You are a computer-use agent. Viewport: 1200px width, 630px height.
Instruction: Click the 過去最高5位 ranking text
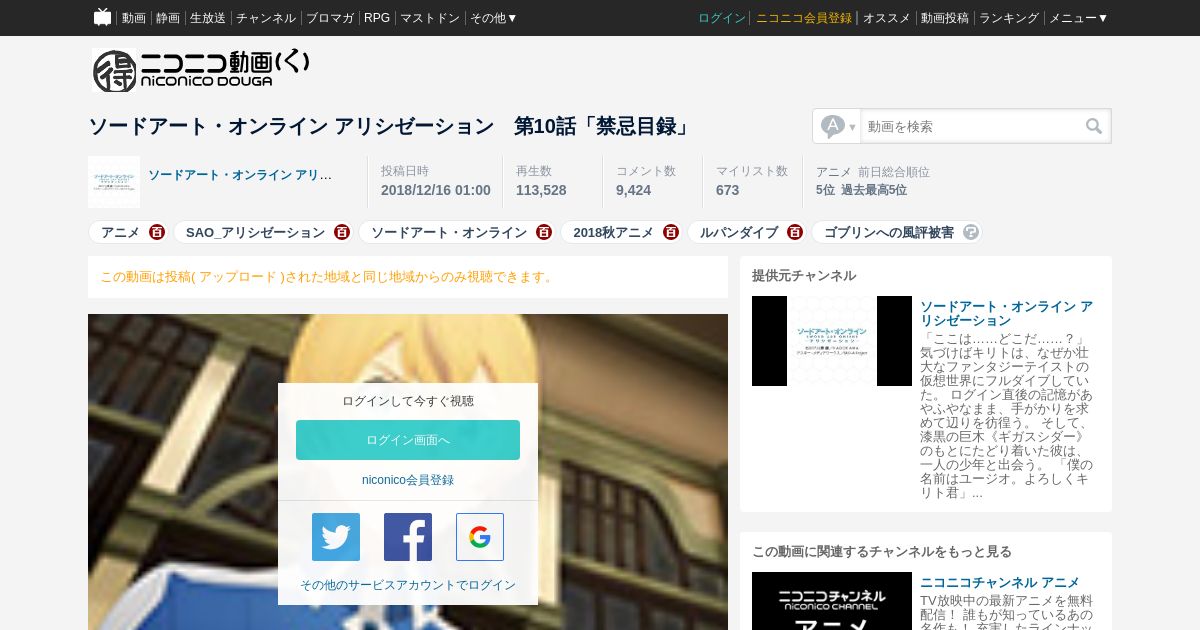click(x=874, y=190)
